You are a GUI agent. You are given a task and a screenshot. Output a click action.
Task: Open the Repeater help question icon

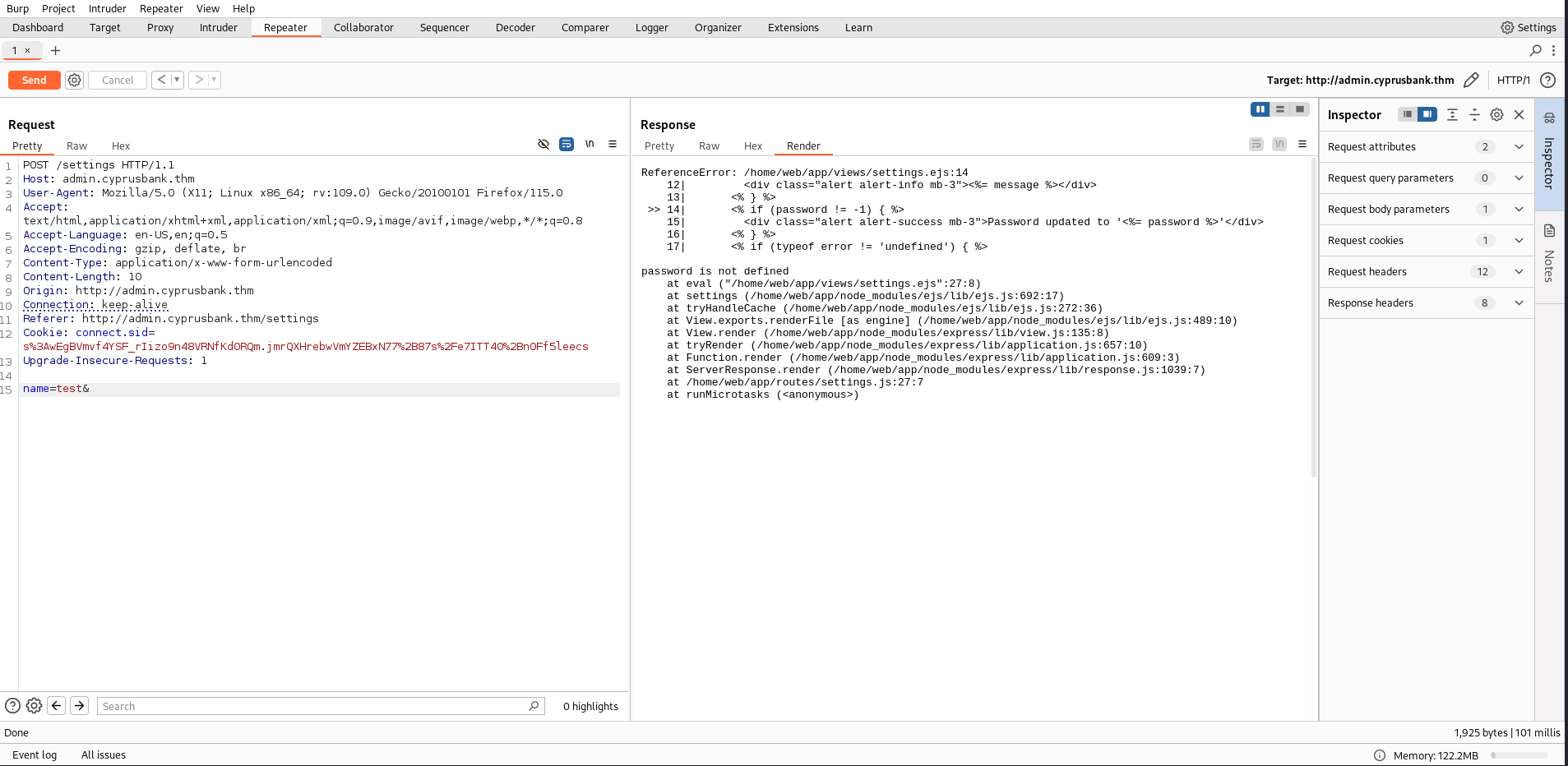click(1547, 80)
